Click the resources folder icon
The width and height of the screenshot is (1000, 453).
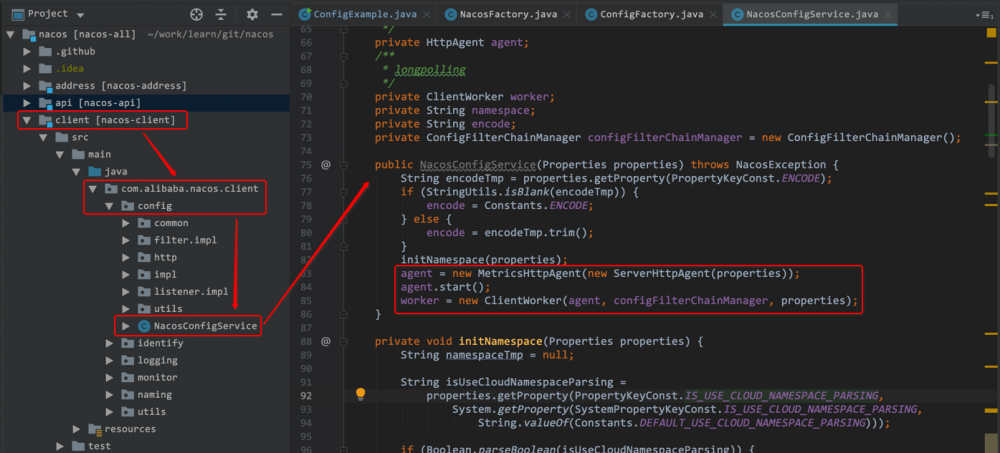pos(94,429)
